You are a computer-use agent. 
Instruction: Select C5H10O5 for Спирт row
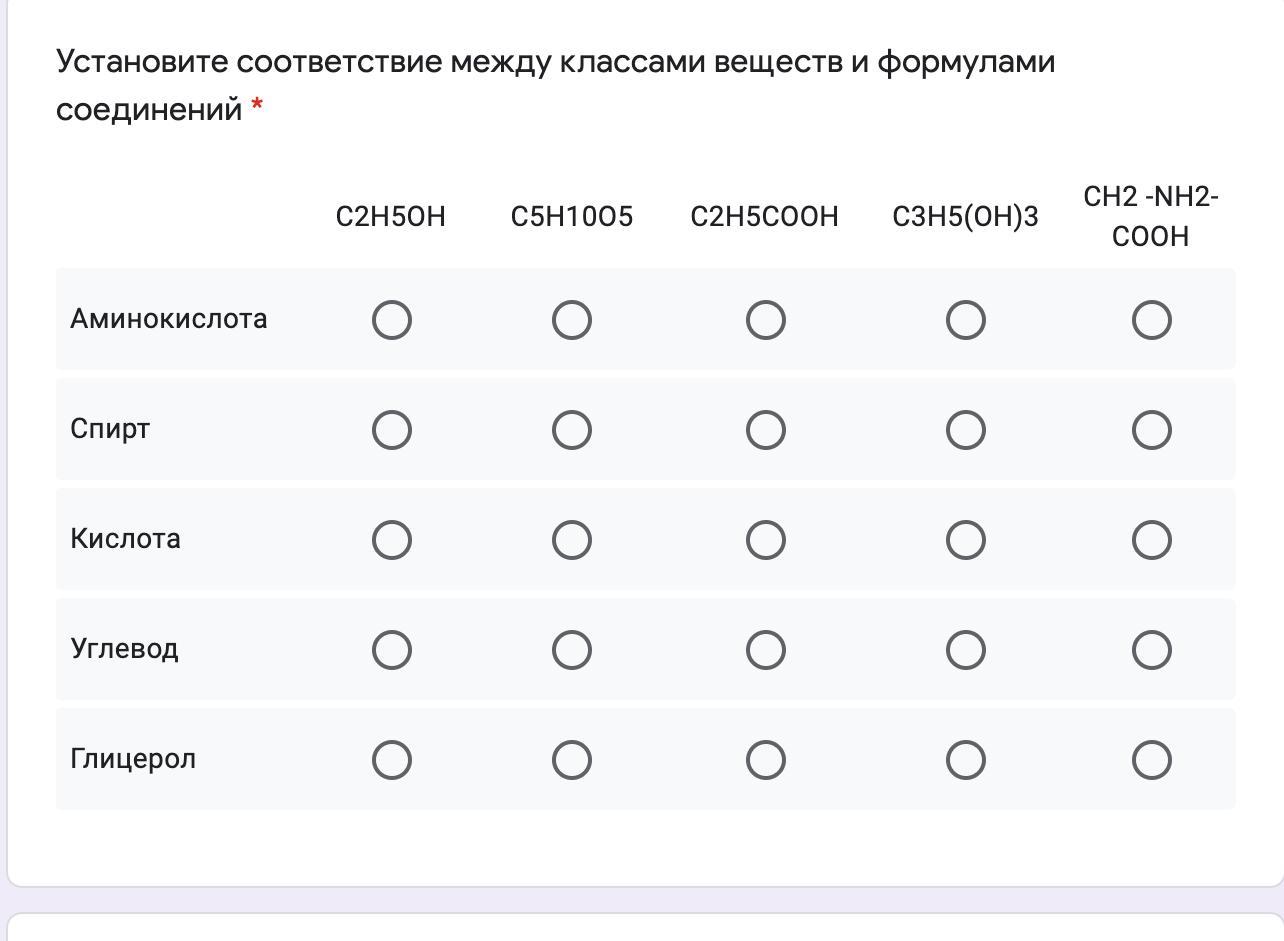(x=571, y=430)
